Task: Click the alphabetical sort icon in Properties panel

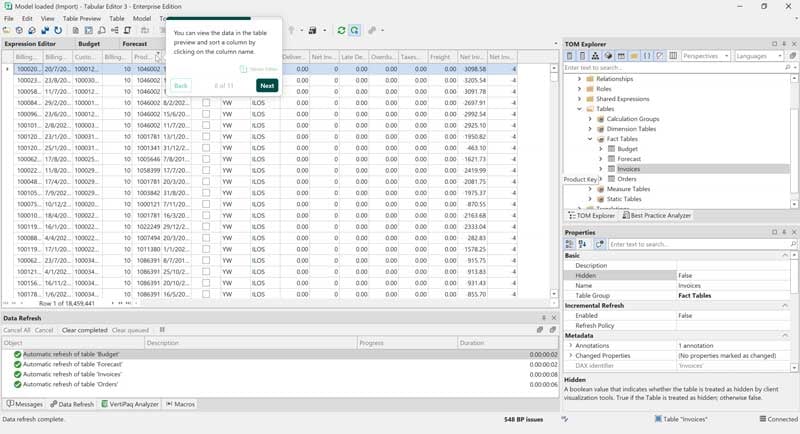Action: [x=582, y=244]
